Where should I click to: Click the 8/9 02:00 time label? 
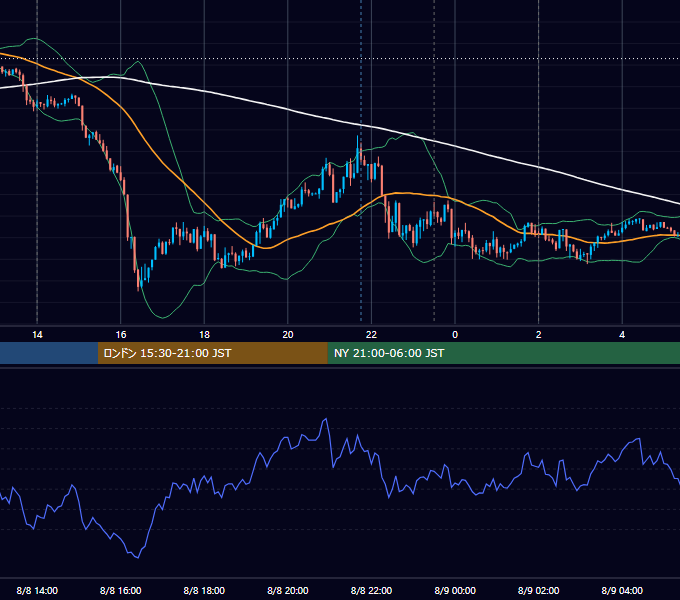tap(539, 590)
